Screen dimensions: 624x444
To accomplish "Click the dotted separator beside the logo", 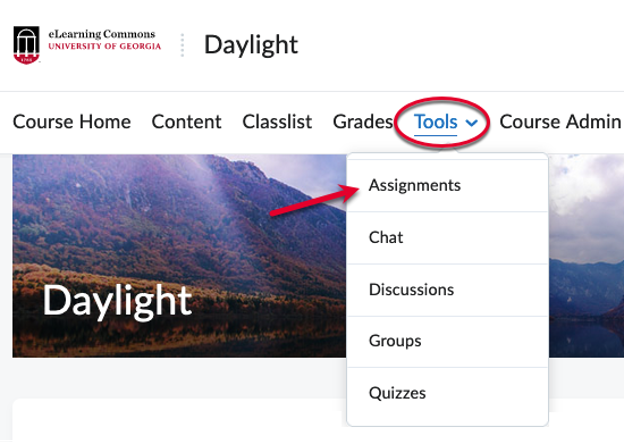I will click(183, 45).
